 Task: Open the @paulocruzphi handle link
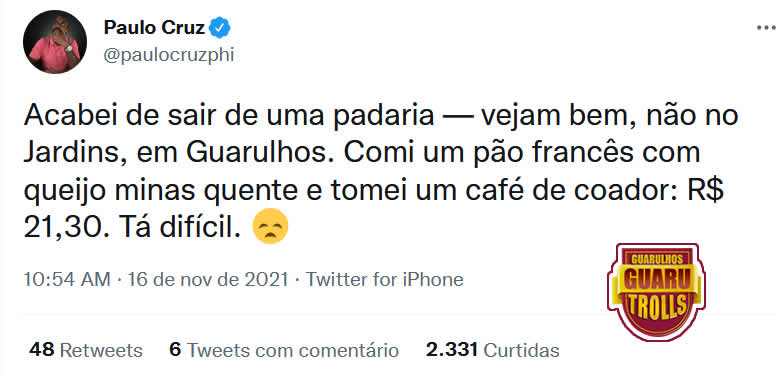pos(168,55)
